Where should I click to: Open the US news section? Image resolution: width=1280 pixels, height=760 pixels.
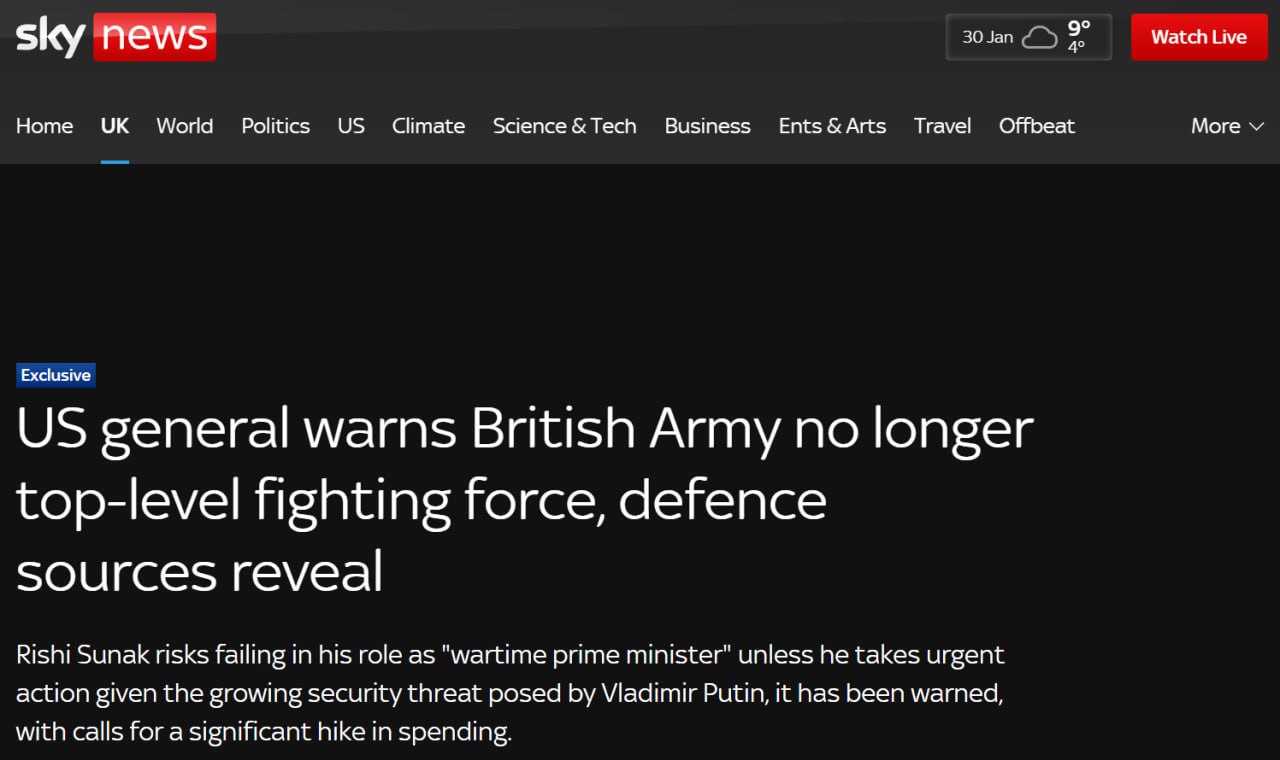tap(351, 126)
